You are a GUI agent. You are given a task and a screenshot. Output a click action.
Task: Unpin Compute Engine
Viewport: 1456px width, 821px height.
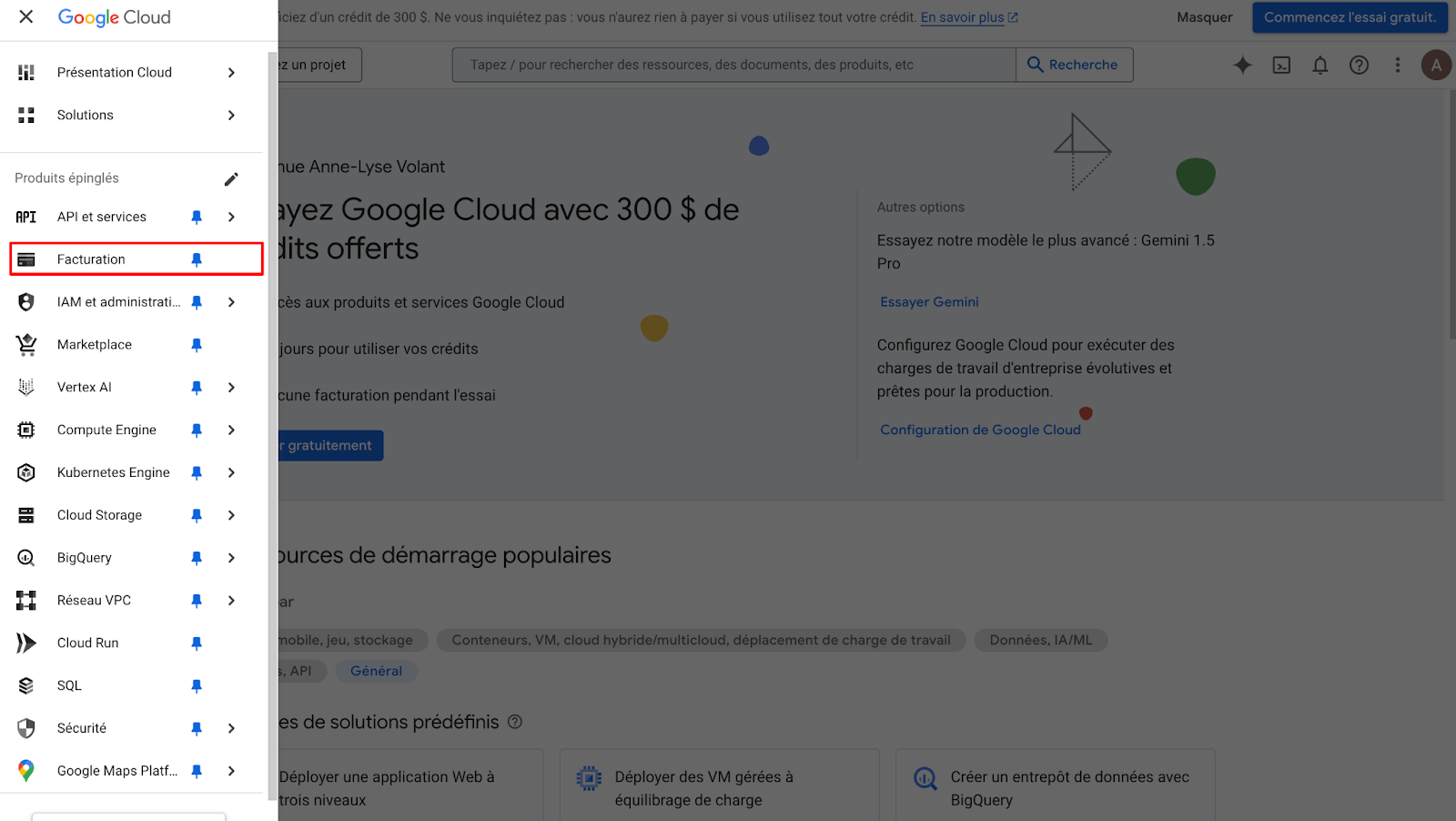197,430
